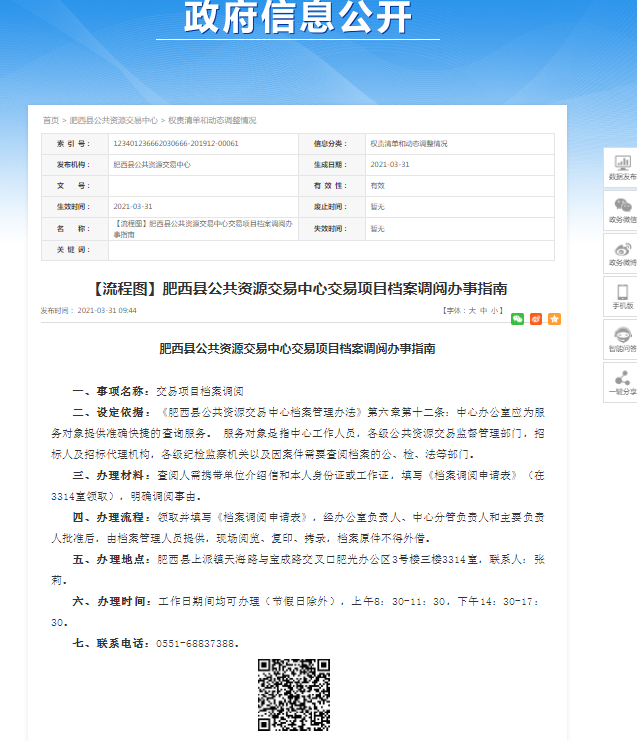This screenshot has width=637, height=741.
Task: Click 肥西县公共资源交易中心 in 发布机构 row
Action: [x=152, y=164]
